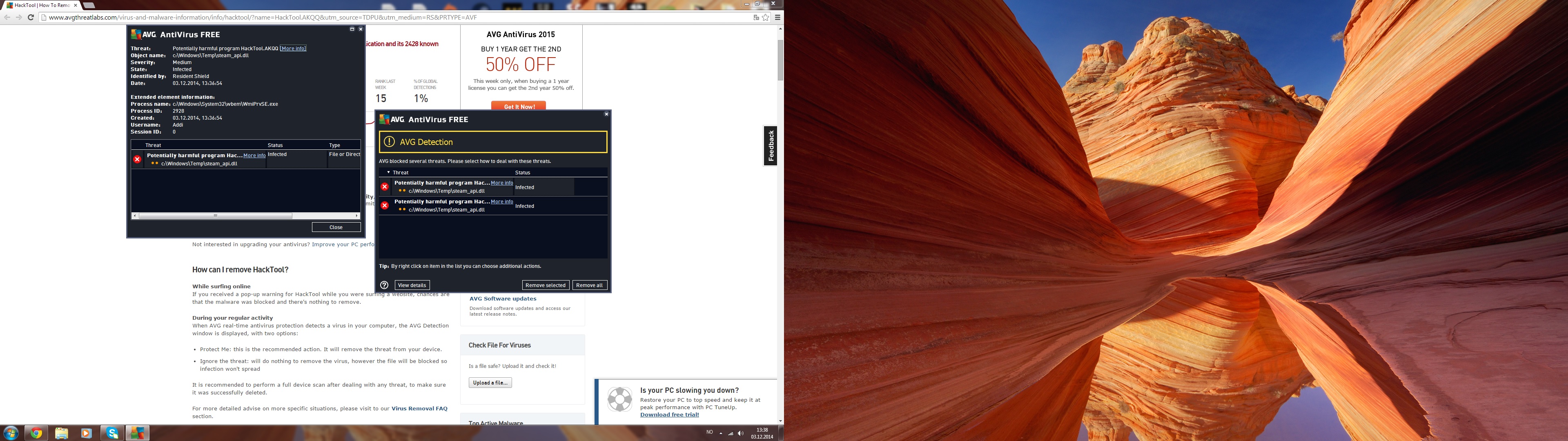This screenshot has height=441, width=1568.
Task: Reload the avgthreatlabs page
Action: pyautogui.click(x=31, y=17)
